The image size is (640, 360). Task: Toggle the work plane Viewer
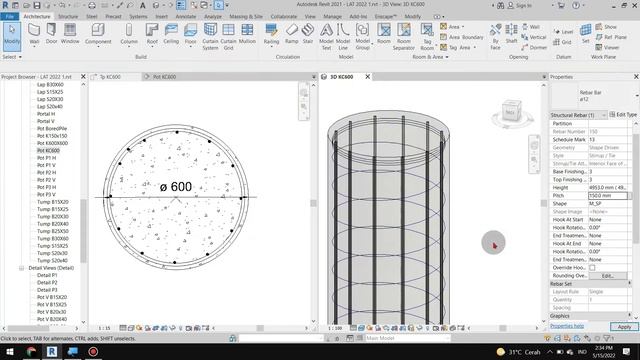607,47
